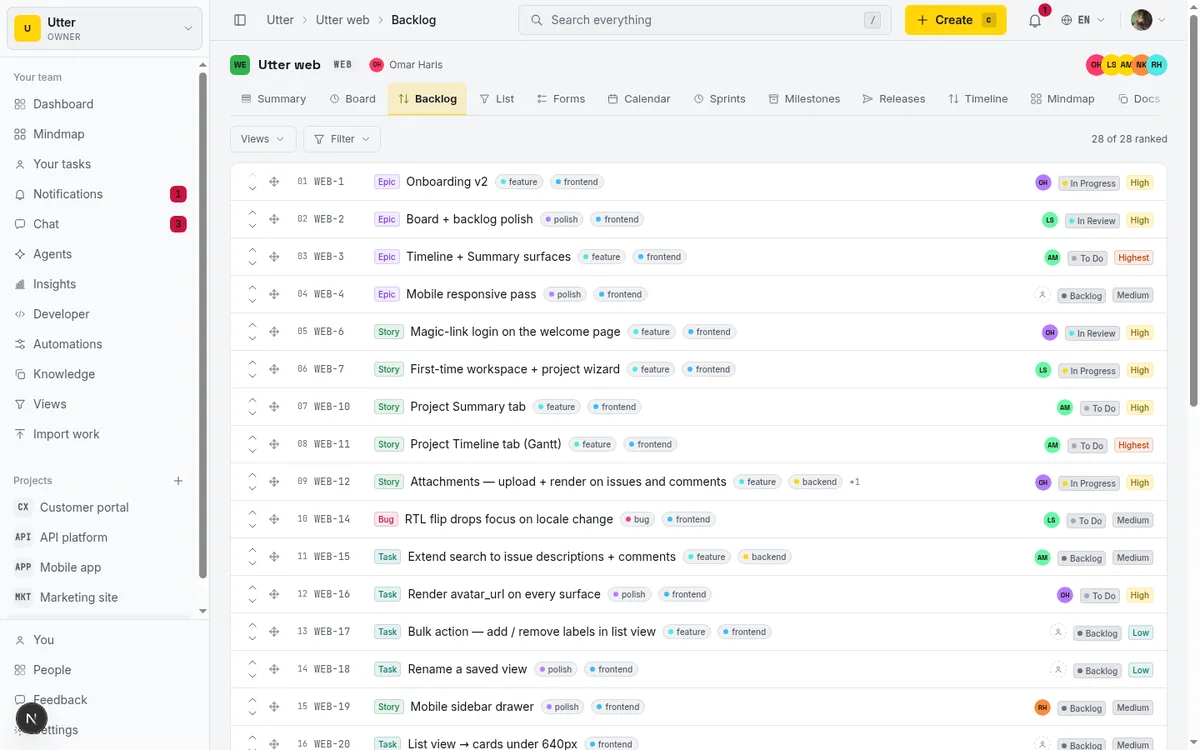This screenshot has height=750, width=1200.
Task: Click the backend label on WEB-15
Action: [764, 557]
